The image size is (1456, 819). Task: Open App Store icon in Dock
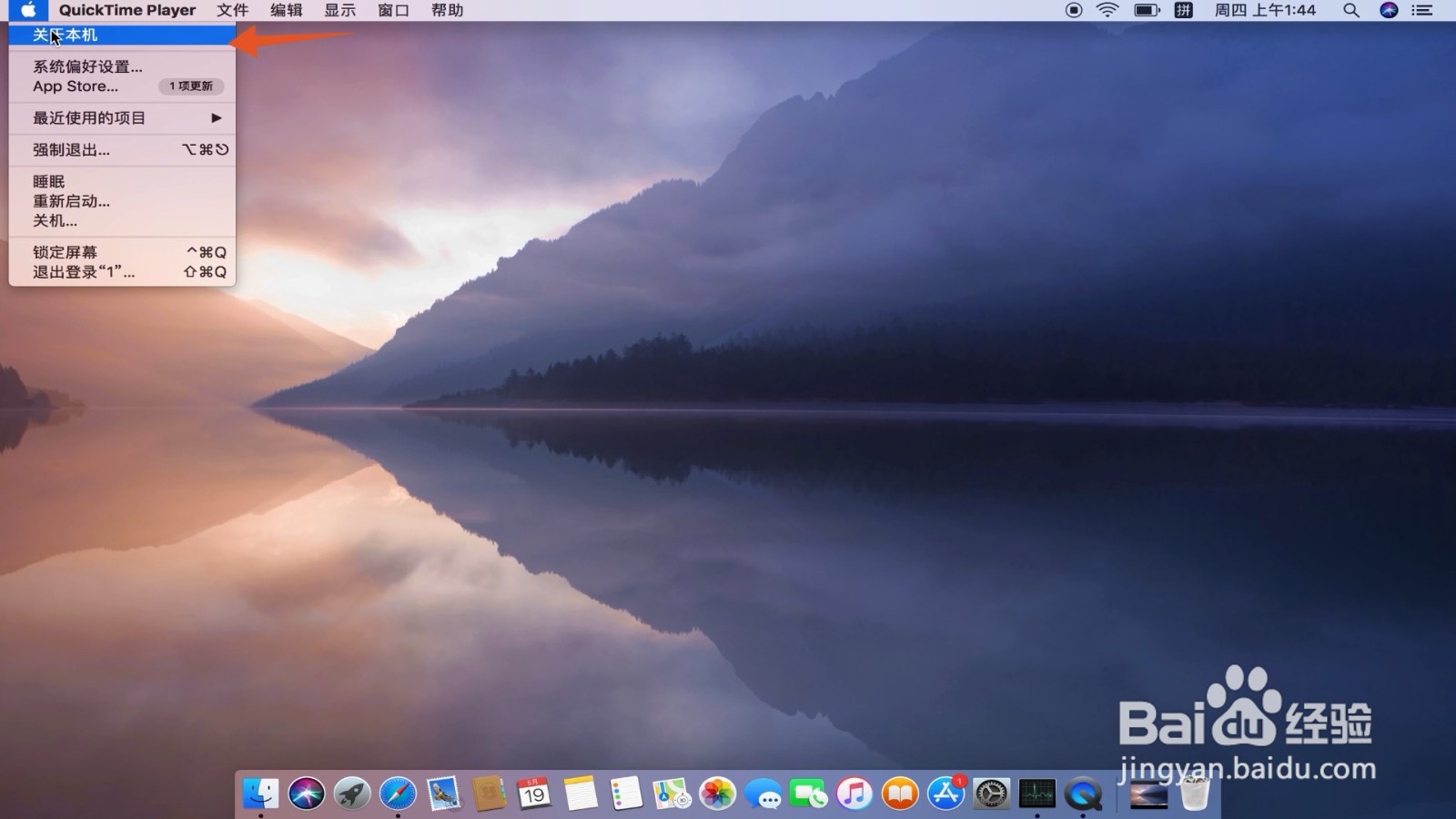tap(945, 794)
